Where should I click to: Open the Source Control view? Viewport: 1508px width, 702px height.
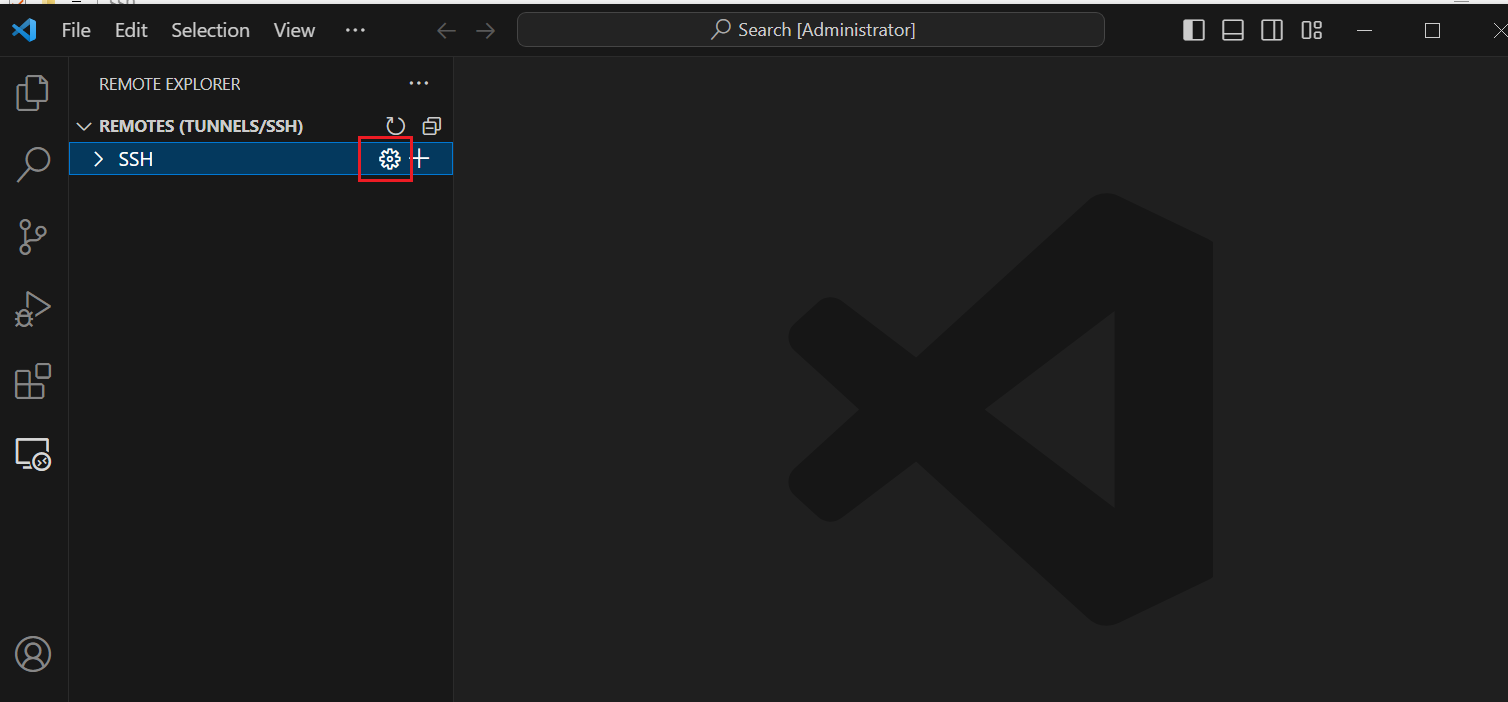coord(32,237)
